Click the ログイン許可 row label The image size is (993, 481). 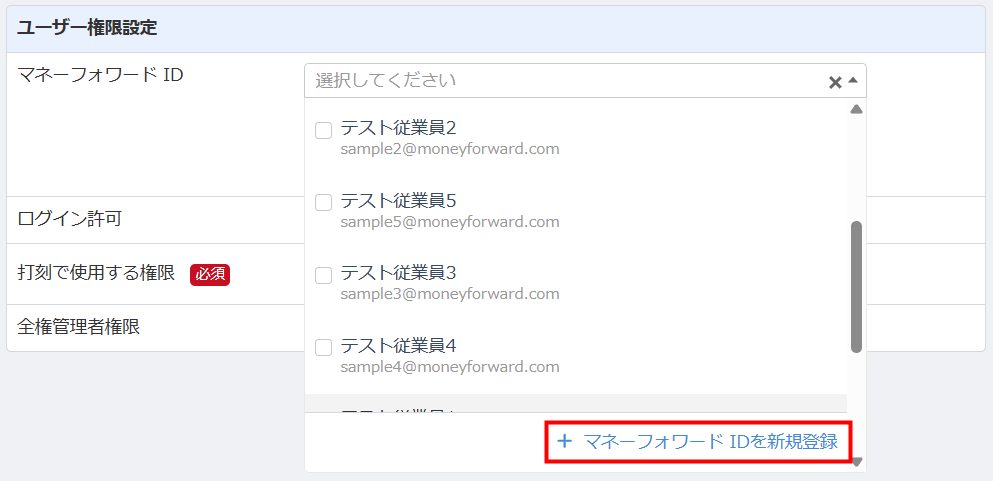[70, 219]
